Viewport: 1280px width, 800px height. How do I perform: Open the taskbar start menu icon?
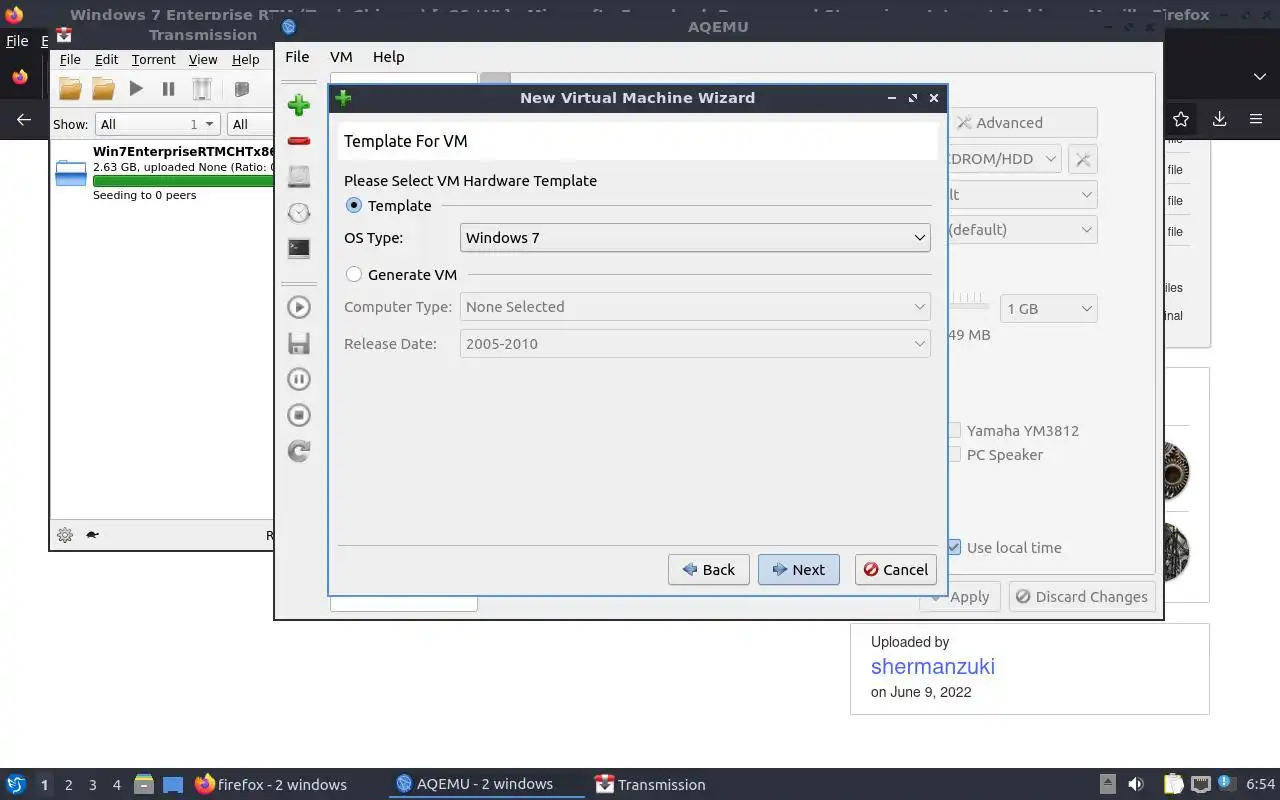tap(16, 784)
